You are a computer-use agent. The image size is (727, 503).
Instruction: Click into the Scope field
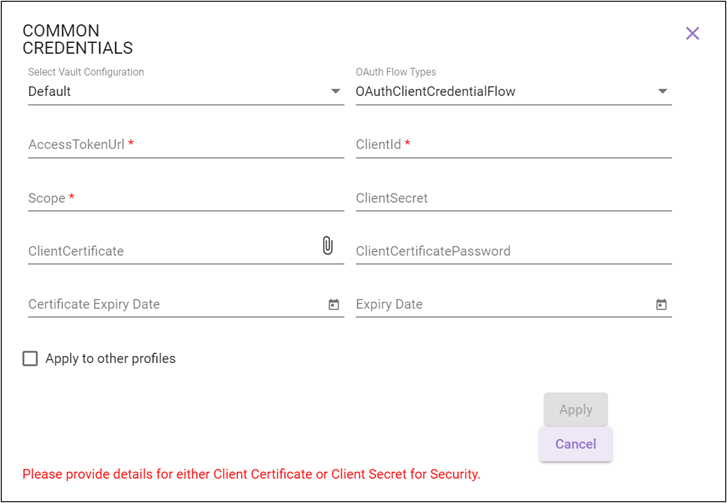(x=186, y=198)
